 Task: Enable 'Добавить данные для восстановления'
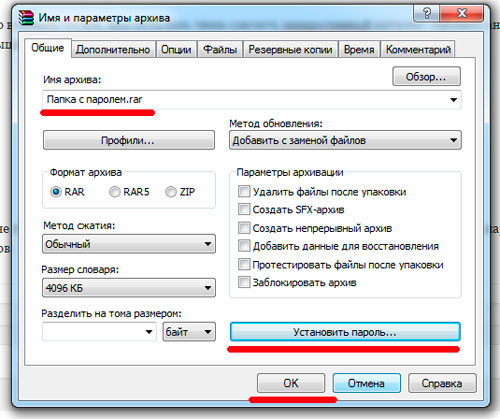tap(244, 246)
